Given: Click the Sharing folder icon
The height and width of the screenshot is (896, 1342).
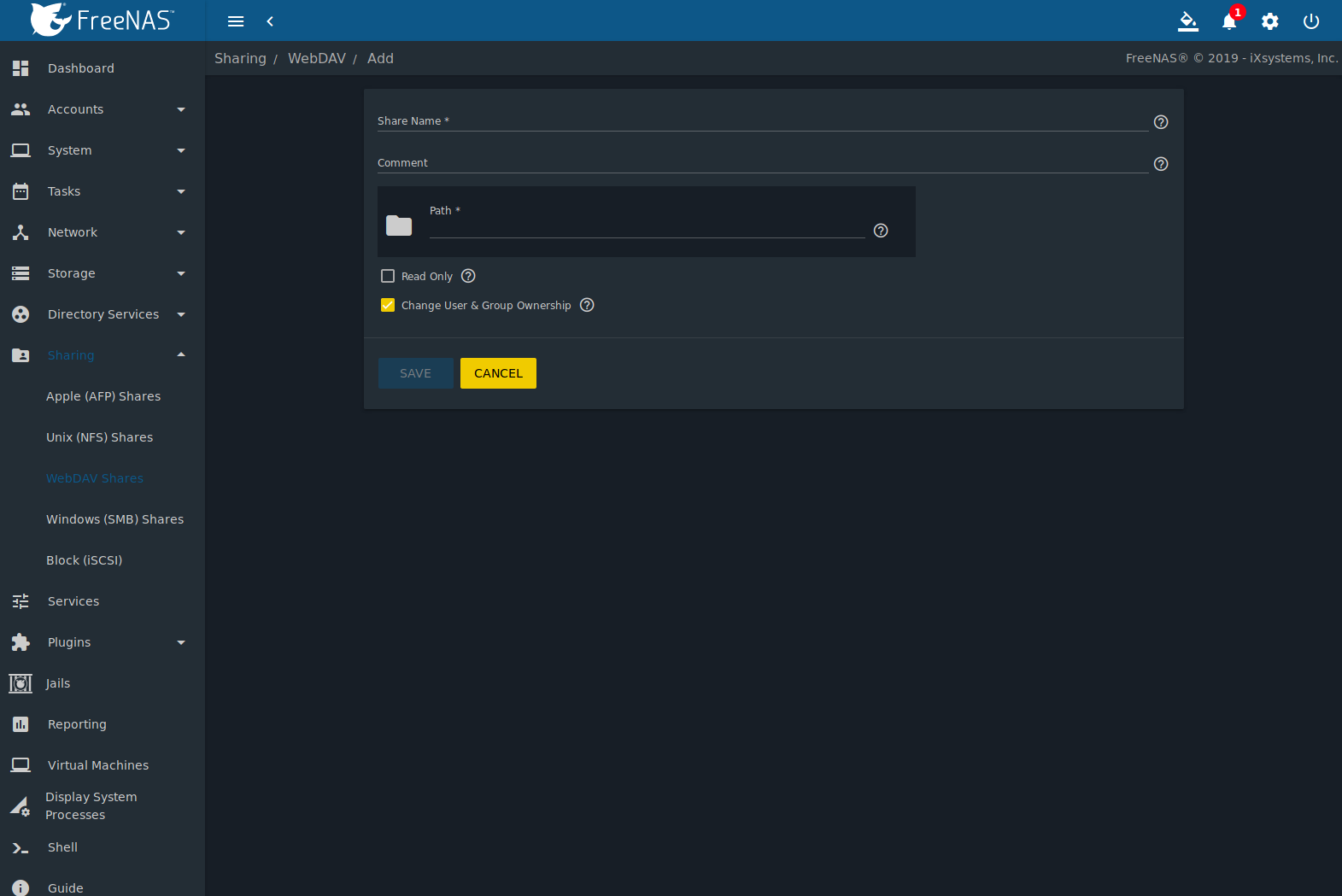Looking at the screenshot, I should 21,355.
